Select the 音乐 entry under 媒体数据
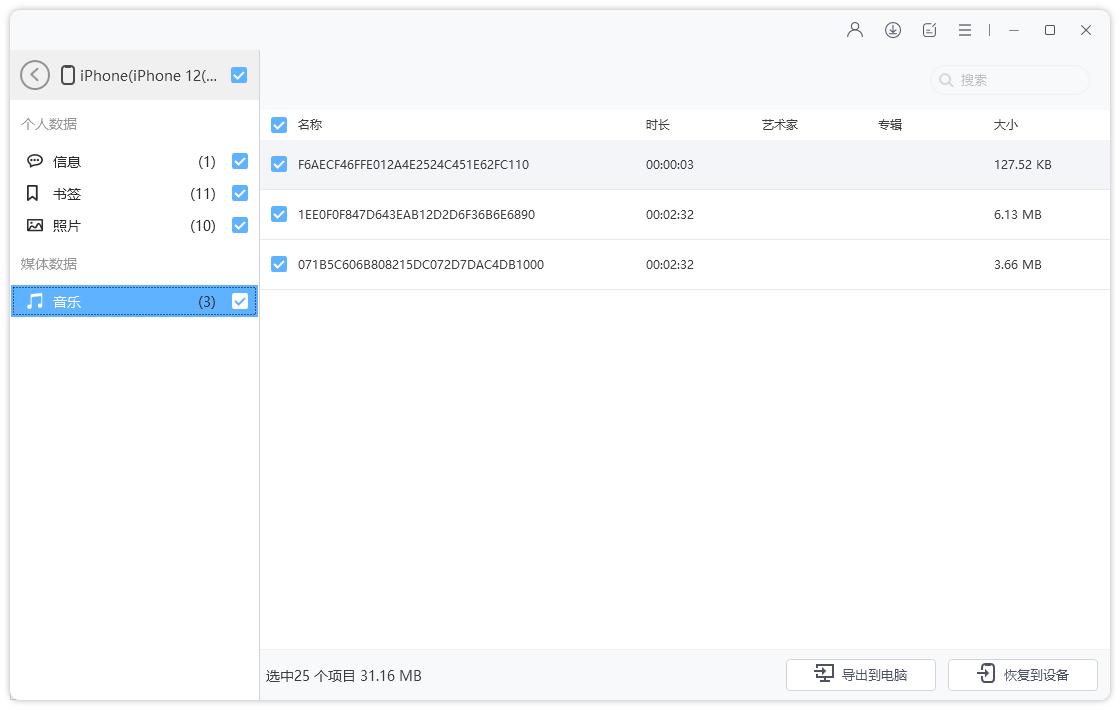 [x=68, y=301]
